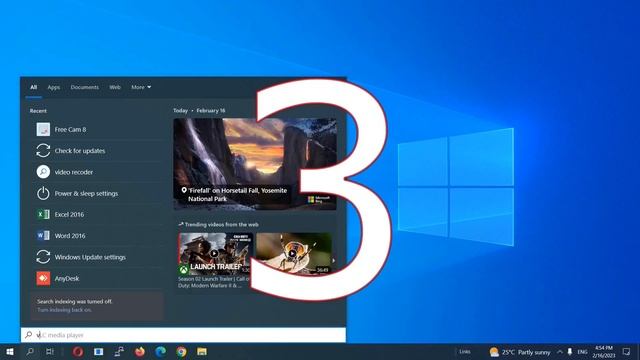Select the All search tab

tap(33, 87)
